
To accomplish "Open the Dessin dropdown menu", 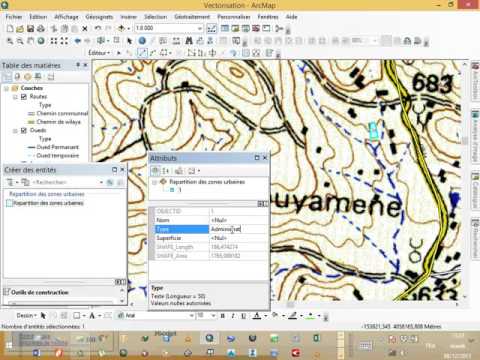I will point(27,315).
